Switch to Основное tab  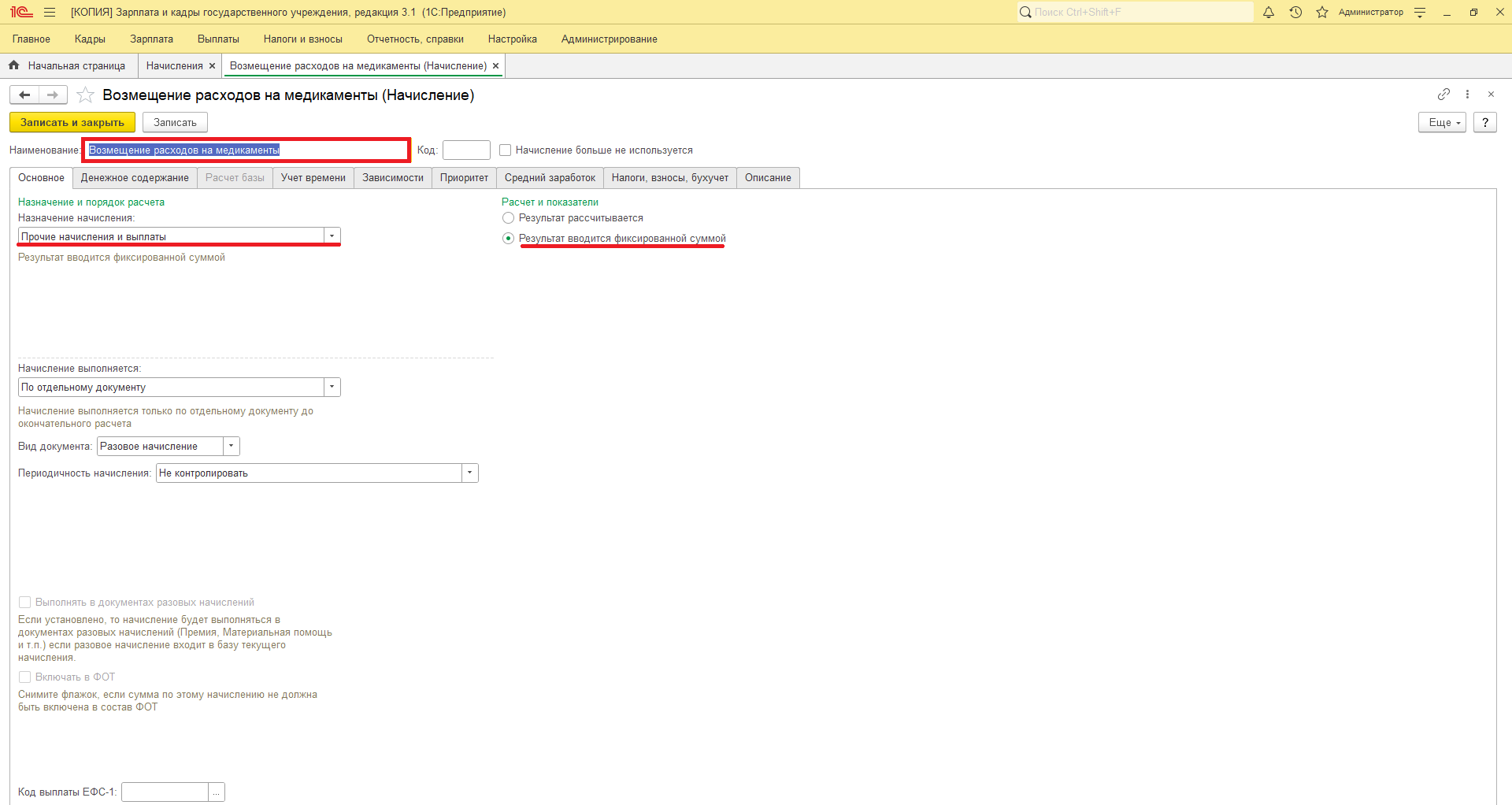coord(41,178)
